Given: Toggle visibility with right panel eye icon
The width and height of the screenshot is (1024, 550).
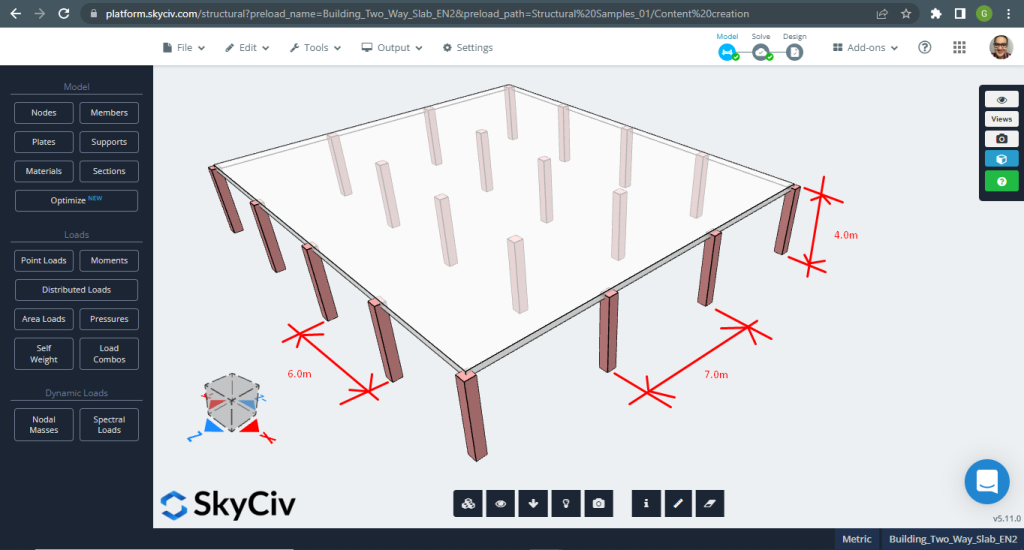Looking at the screenshot, I should coord(1001,99).
